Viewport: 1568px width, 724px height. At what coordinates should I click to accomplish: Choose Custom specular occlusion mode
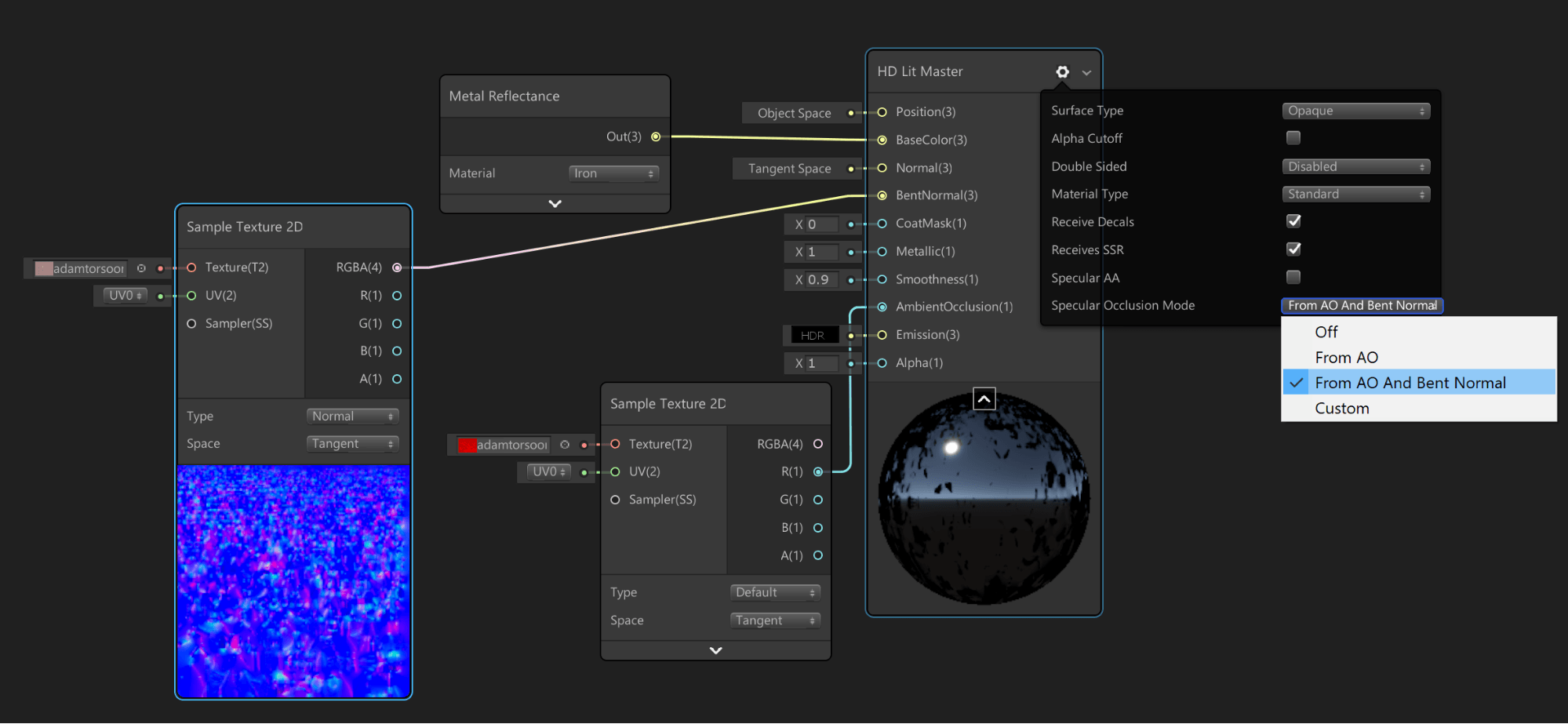[1341, 409]
